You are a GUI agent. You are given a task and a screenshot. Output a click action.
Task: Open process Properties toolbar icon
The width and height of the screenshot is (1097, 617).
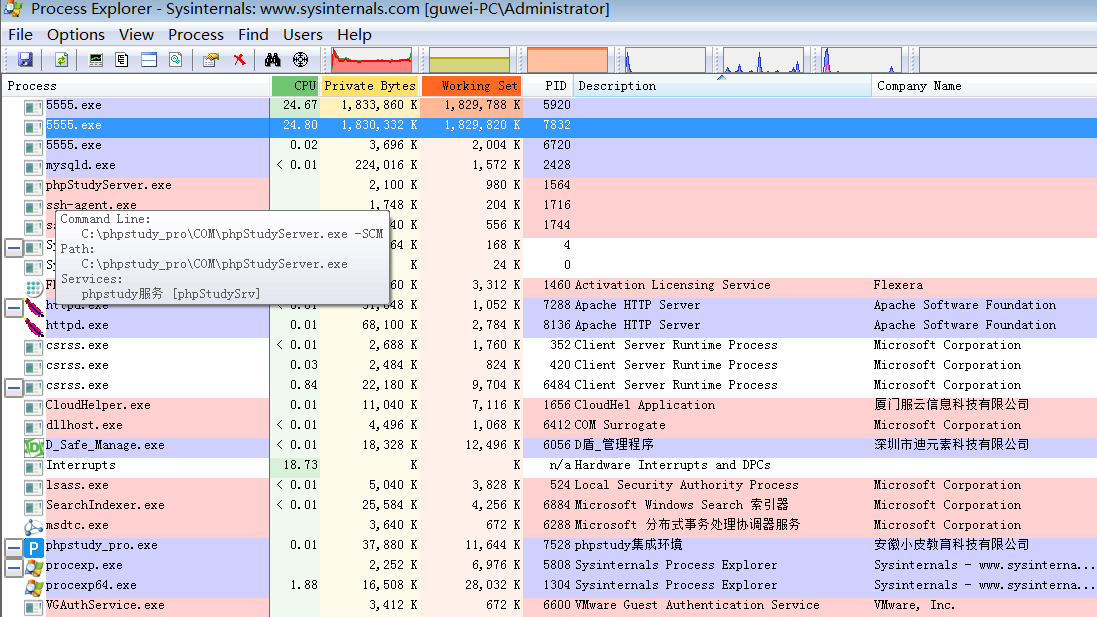pos(211,60)
